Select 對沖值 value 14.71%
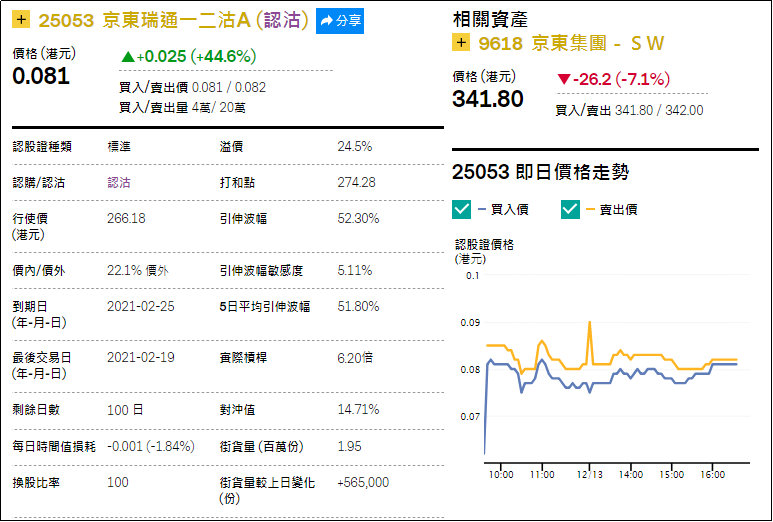Viewport: 773px width, 522px height. coord(358,410)
